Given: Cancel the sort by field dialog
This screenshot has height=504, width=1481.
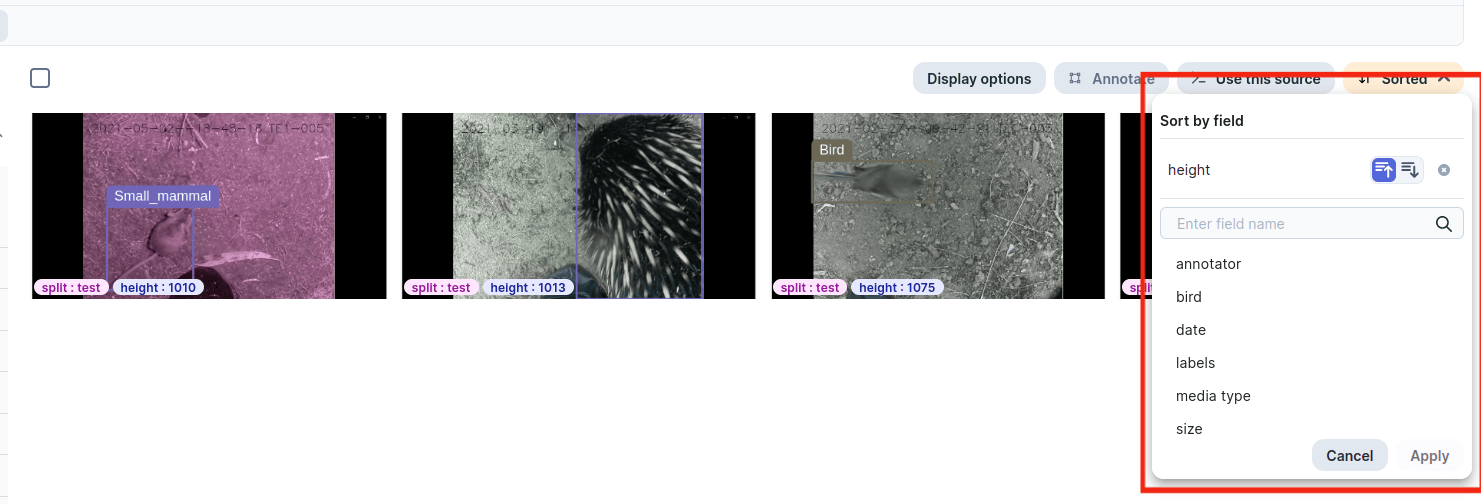Looking at the screenshot, I should 1349,456.
